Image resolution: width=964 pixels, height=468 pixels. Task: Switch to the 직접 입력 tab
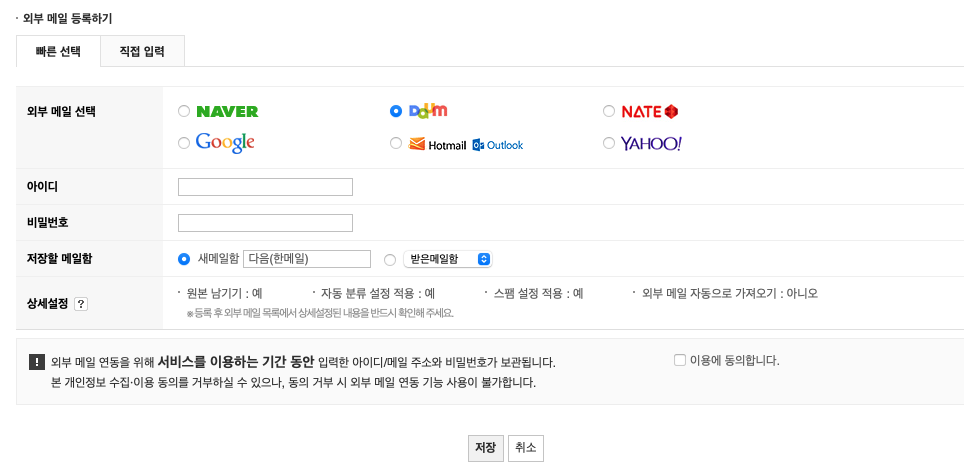point(142,51)
